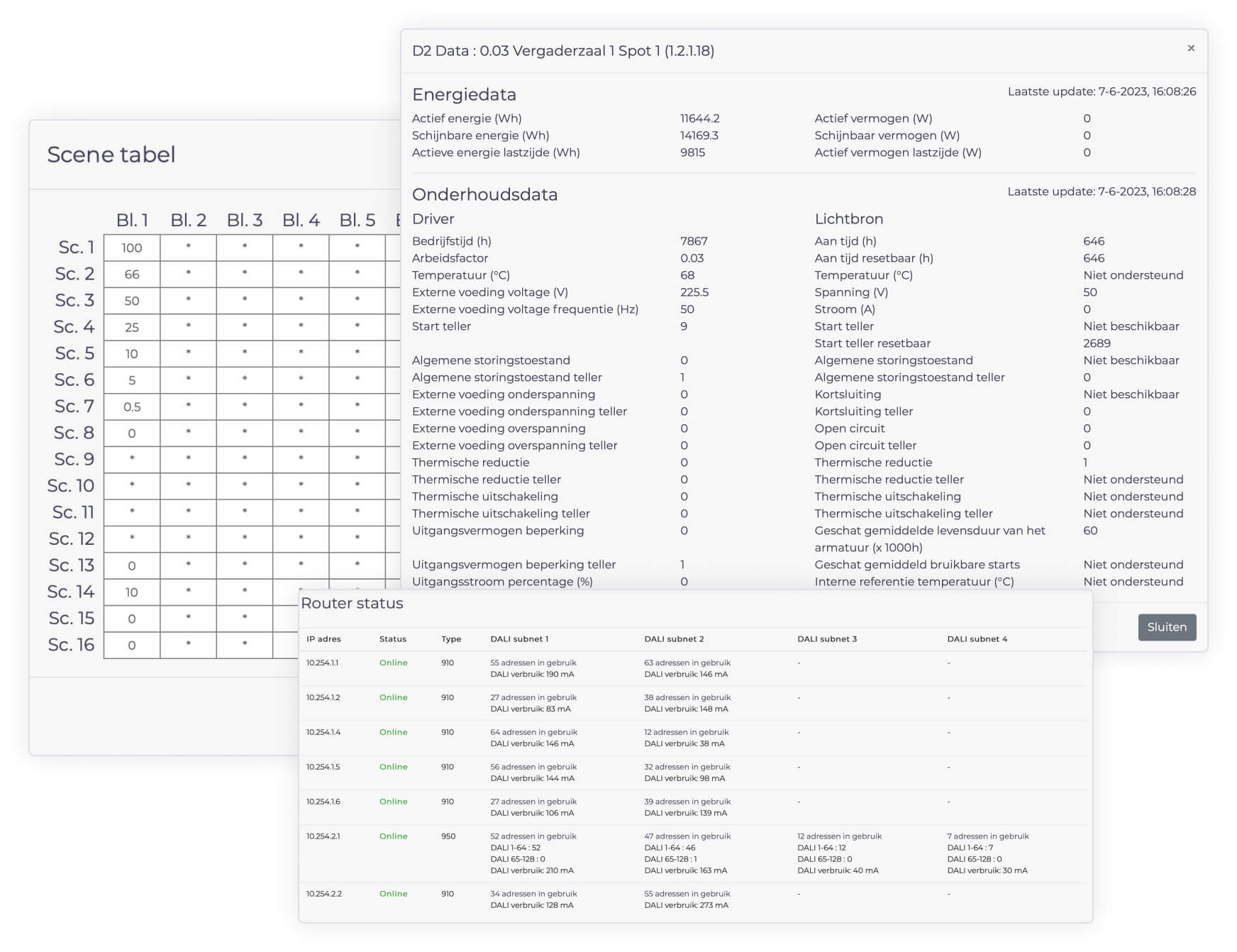Viewport: 1237px width, 952px height.
Task: Click router IP 10.254.1.6
Action: (323, 802)
